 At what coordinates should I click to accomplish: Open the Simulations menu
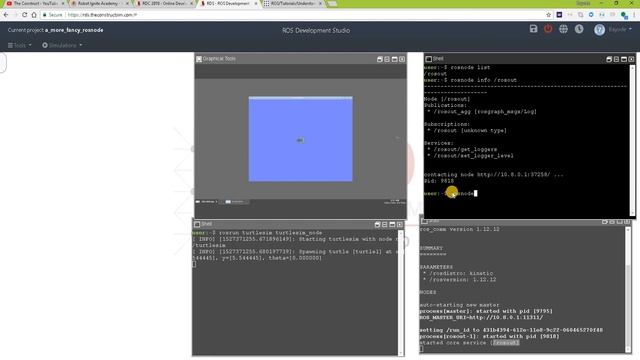(x=62, y=45)
